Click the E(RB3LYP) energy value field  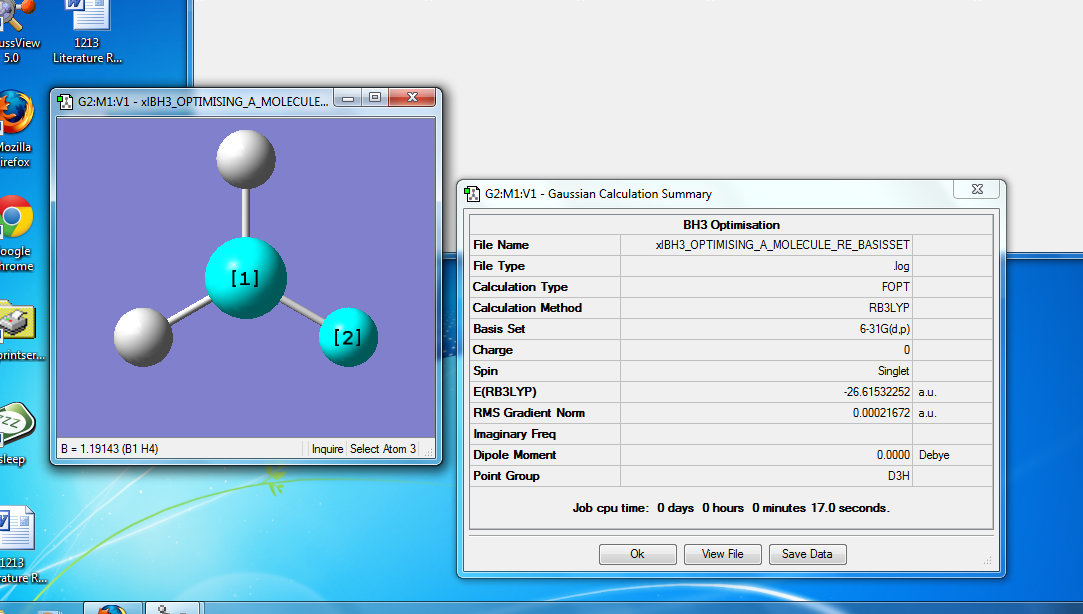[766, 392]
